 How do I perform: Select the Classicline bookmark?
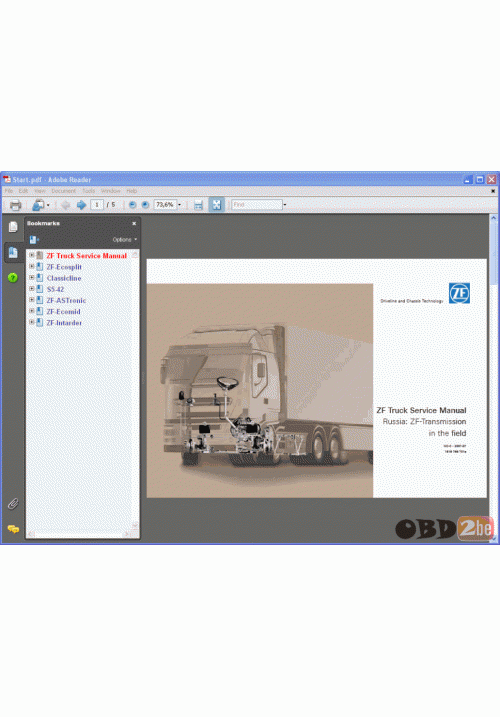(64, 278)
